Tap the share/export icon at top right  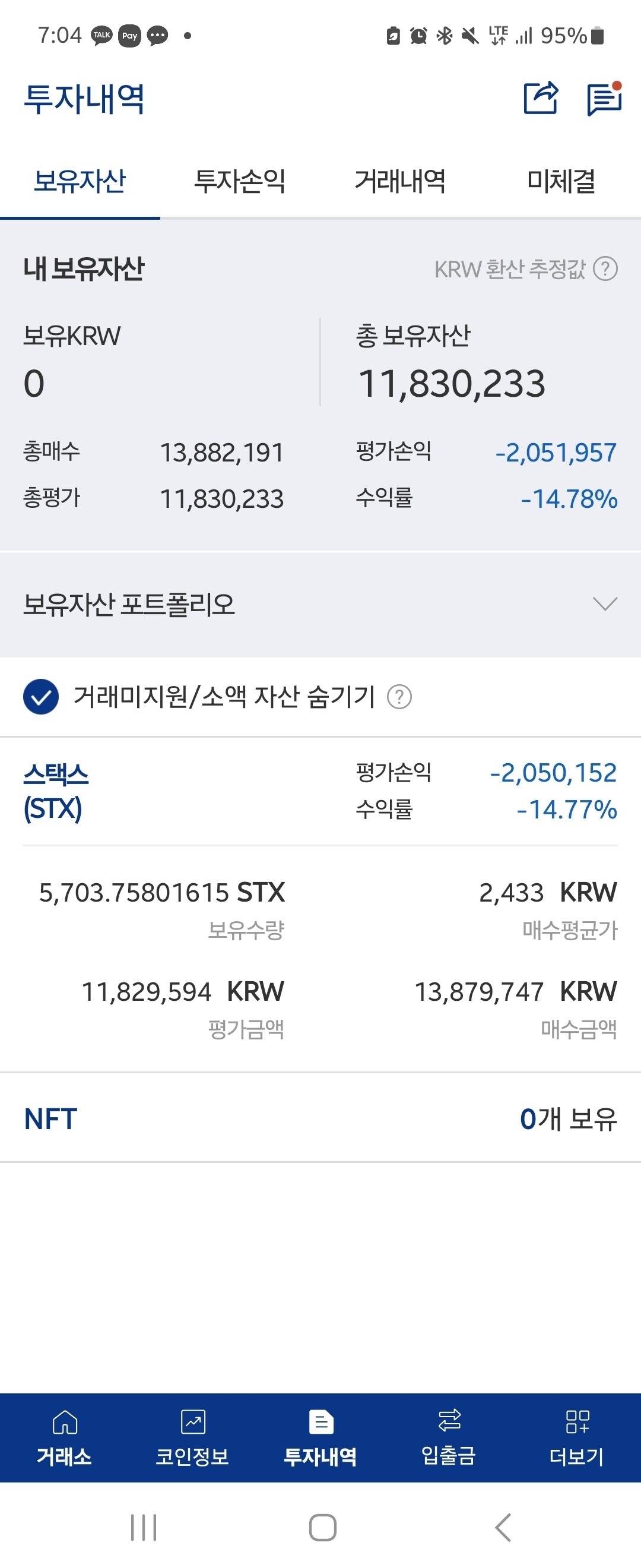pos(541,99)
